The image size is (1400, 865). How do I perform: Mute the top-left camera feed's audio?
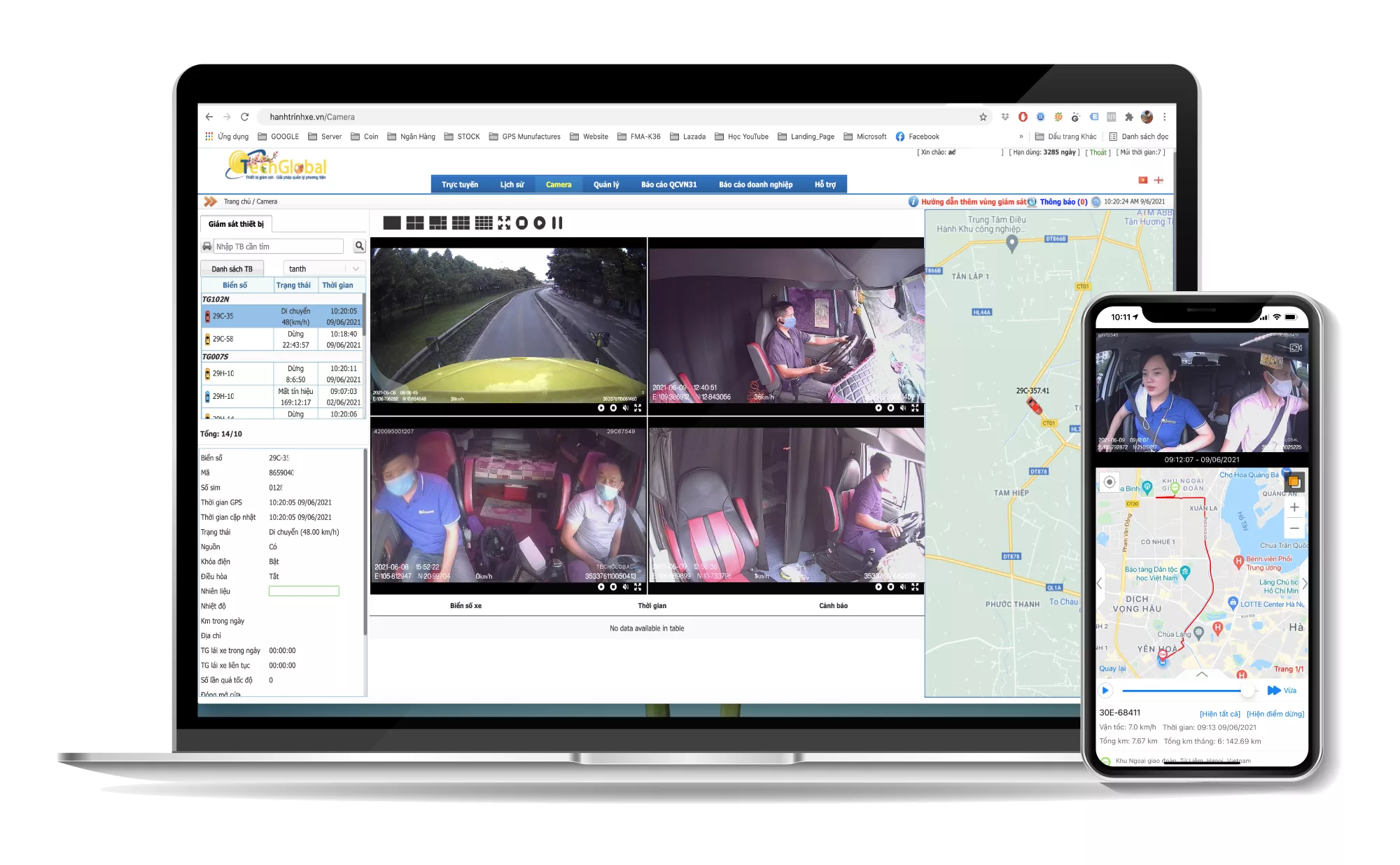tap(625, 408)
